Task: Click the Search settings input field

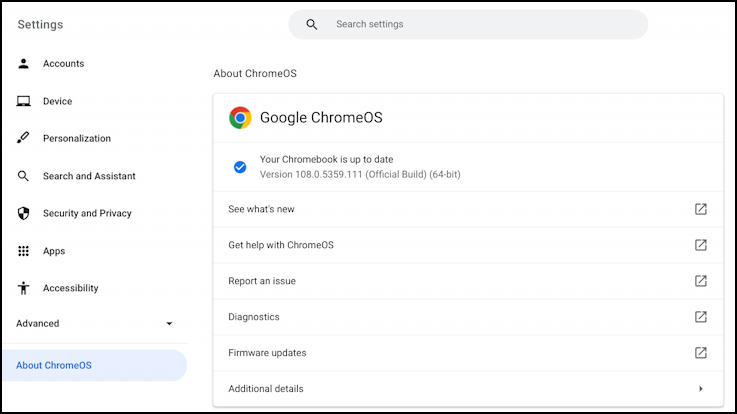Action: click(480, 25)
